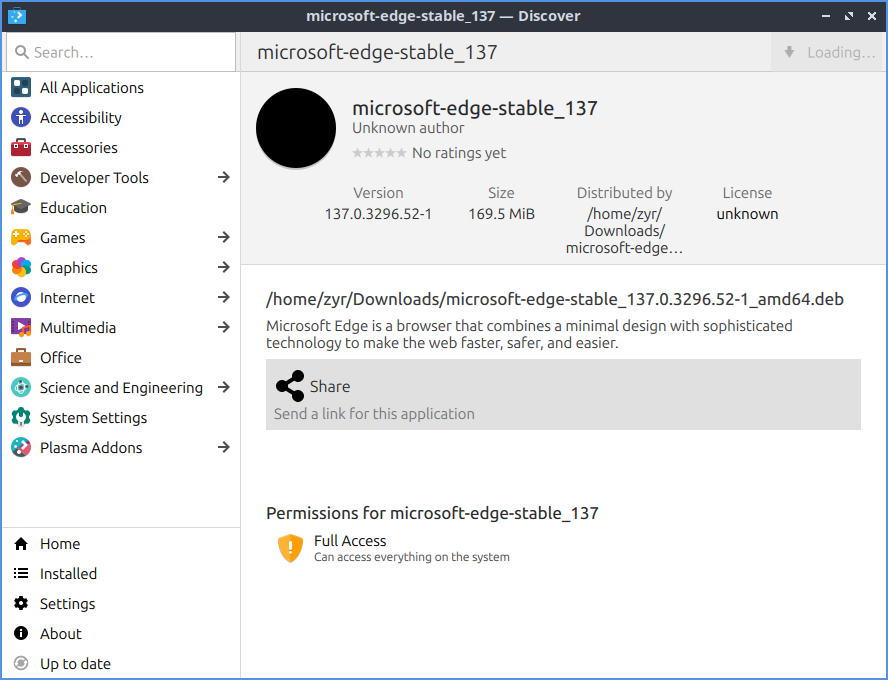This screenshot has width=888, height=680.
Task: Click the Full Access permission label
Action: [x=350, y=541]
